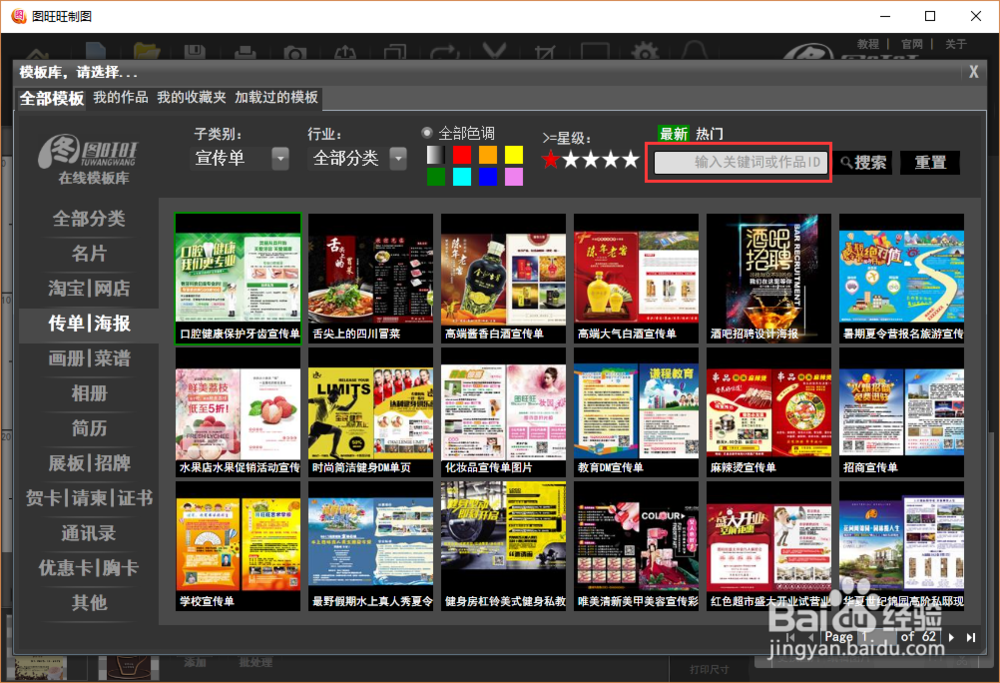Open the 口腔健康保护牙齿宣传单 template
This screenshot has width=1000, height=683.
coord(238,279)
